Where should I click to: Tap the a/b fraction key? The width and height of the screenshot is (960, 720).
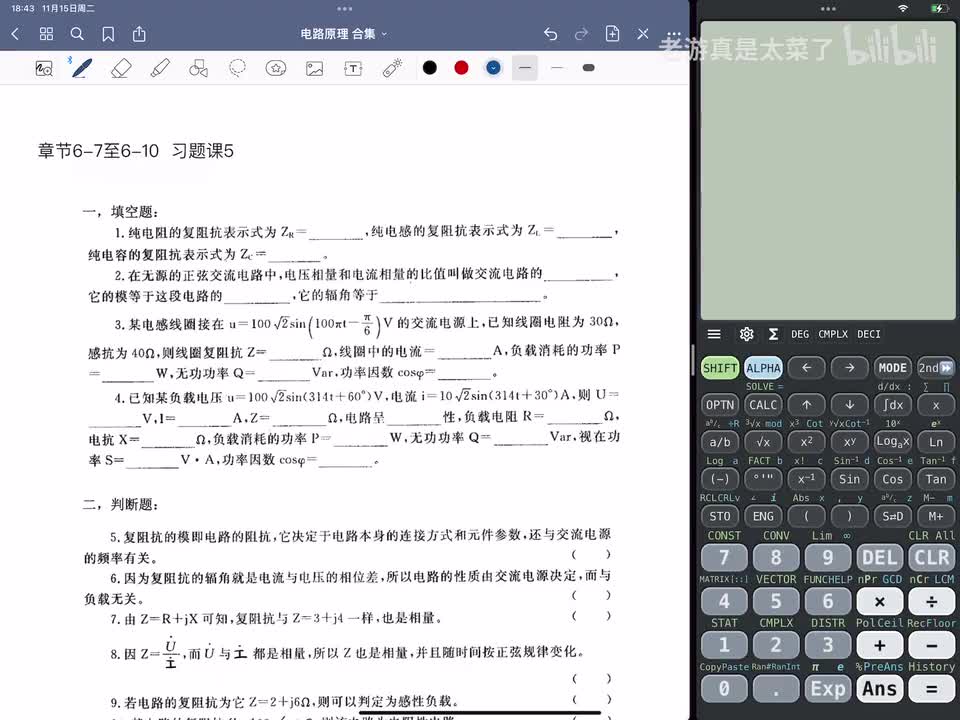pyautogui.click(x=720, y=442)
